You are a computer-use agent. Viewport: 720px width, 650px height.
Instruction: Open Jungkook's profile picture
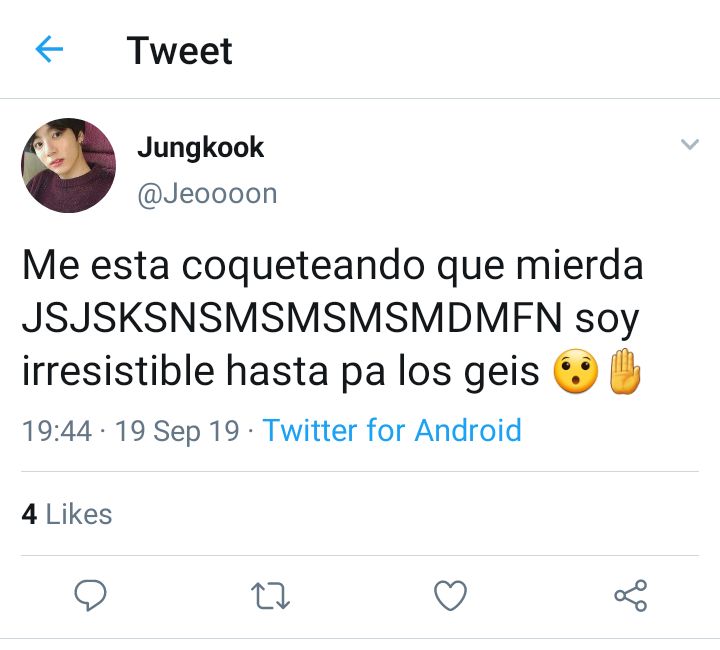click(68, 165)
